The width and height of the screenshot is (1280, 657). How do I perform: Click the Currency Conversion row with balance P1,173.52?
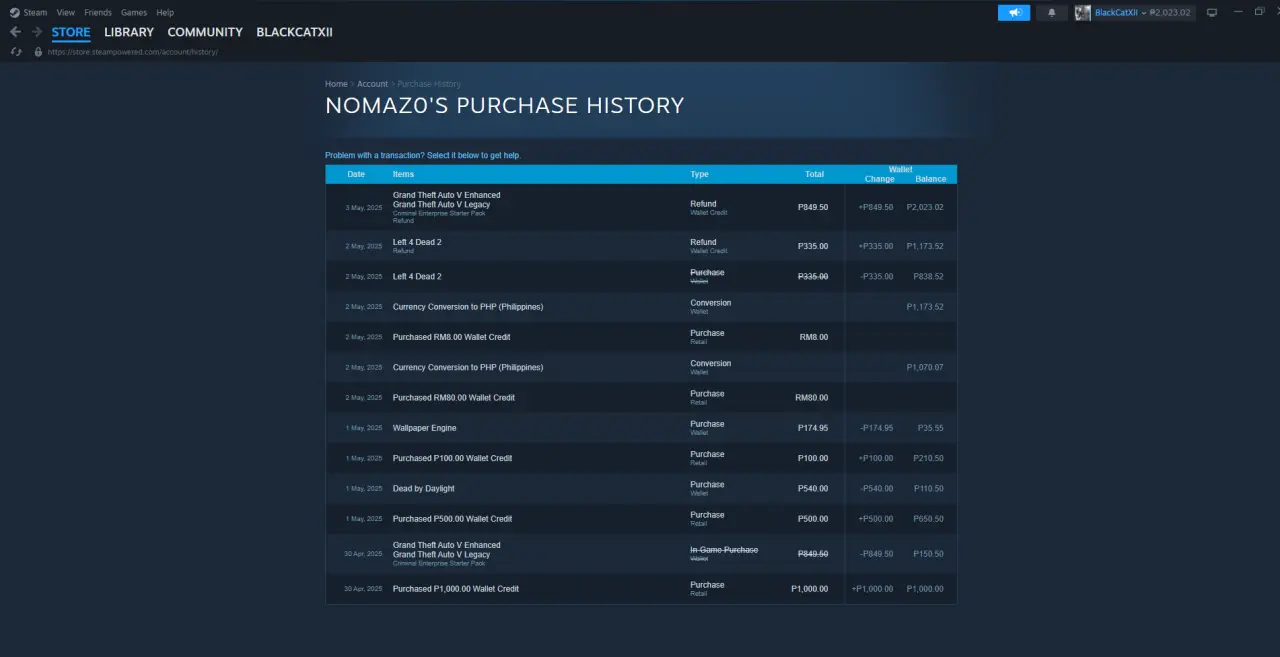click(641, 307)
